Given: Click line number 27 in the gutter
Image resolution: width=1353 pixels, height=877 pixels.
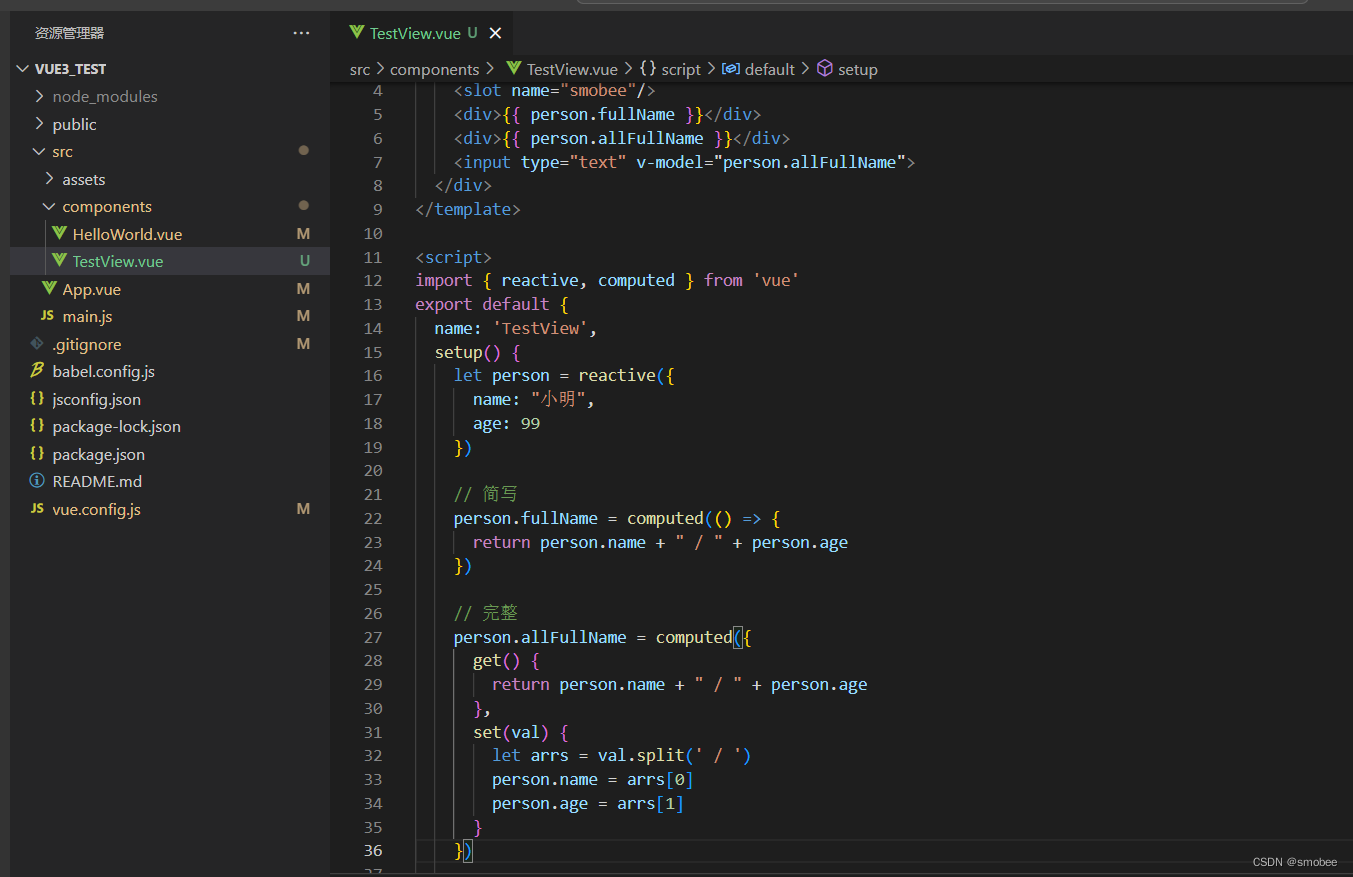Looking at the screenshot, I should pos(373,637).
